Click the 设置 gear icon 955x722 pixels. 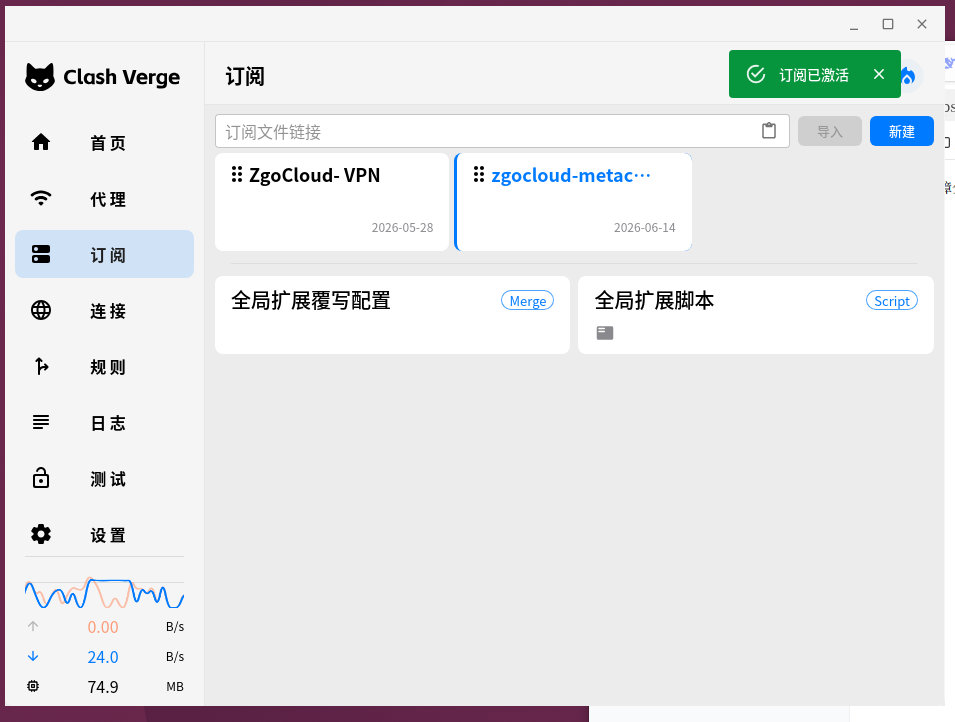point(41,534)
